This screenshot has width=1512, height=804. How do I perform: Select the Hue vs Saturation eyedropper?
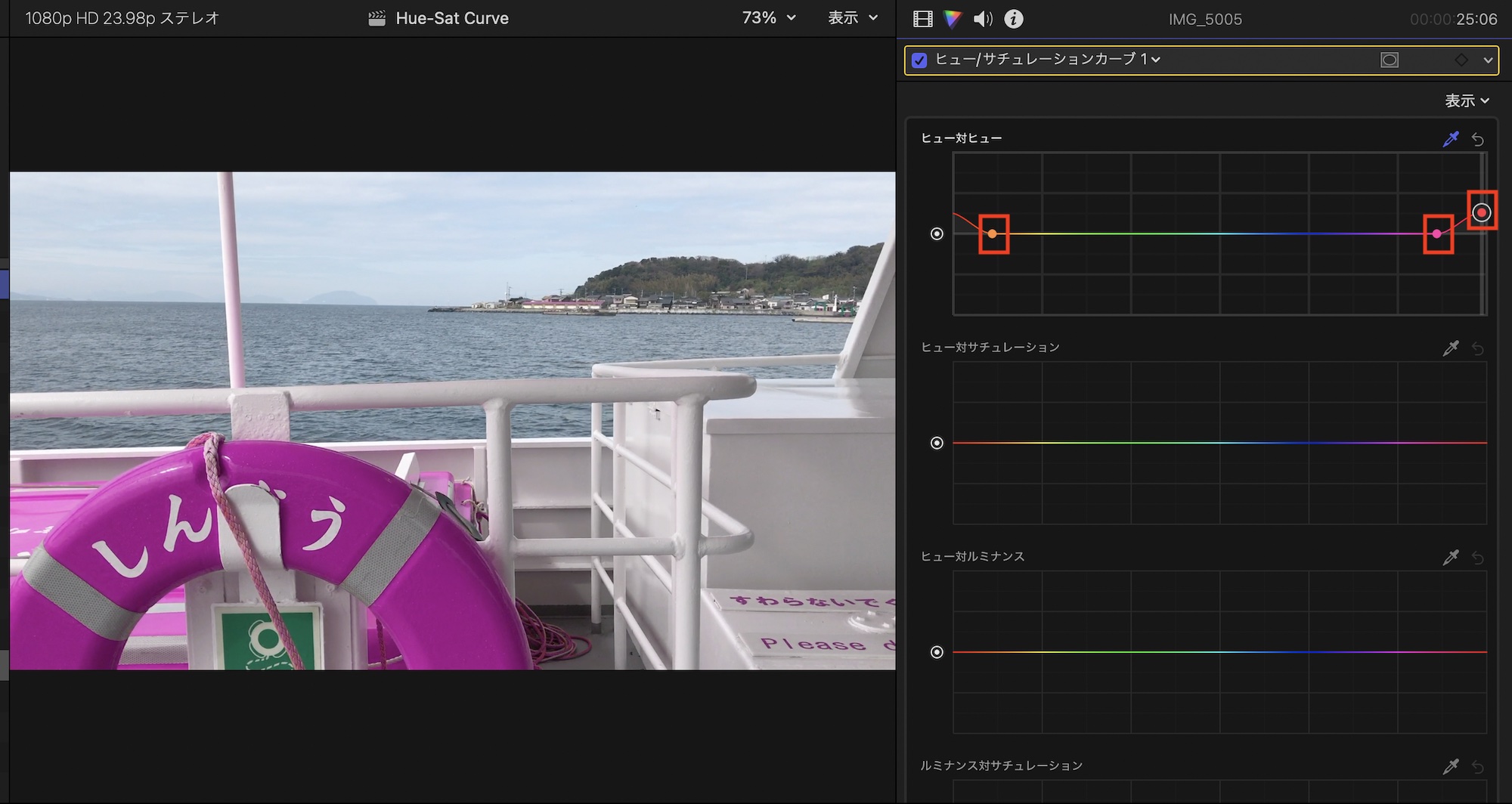tap(1450, 348)
